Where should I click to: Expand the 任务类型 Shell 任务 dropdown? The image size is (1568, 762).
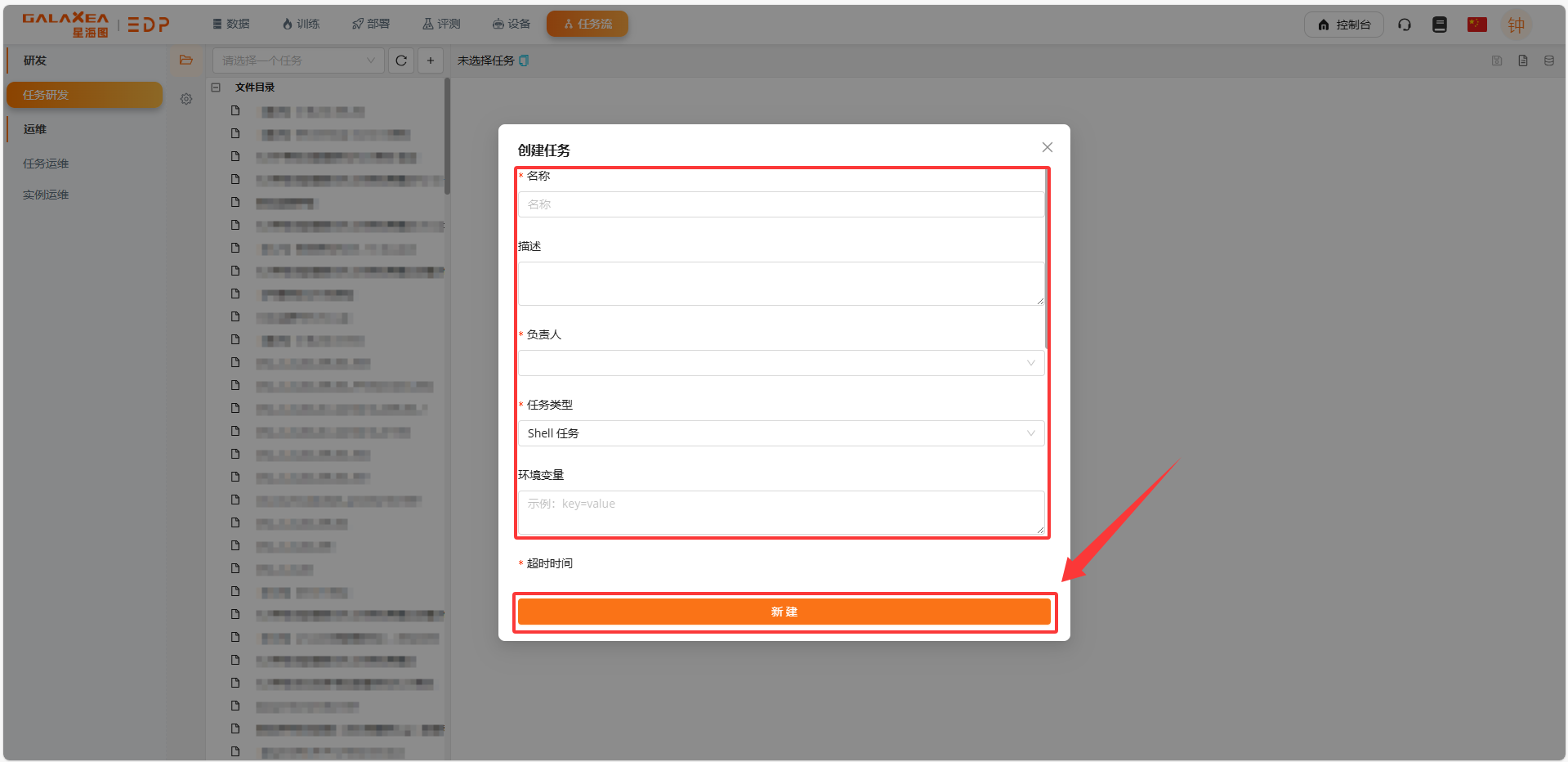(x=780, y=433)
